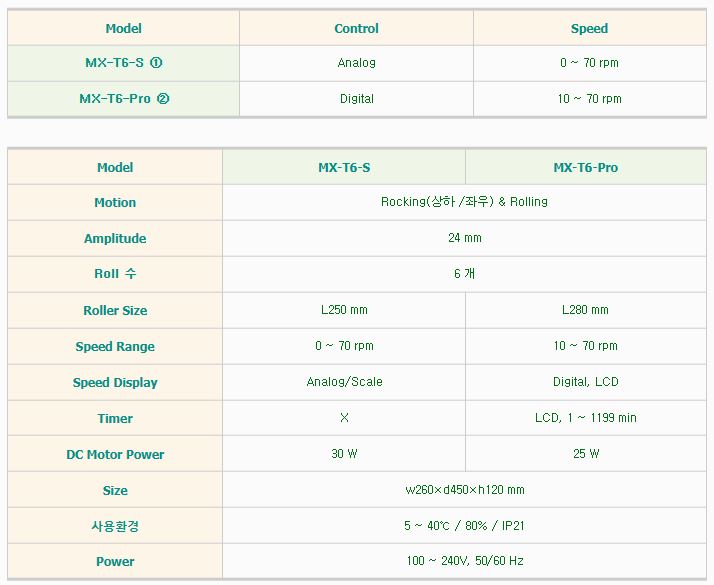This screenshot has height=585, width=714.
Task: Click the w260×d450×h120 mm size value
Action: (x=464, y=490)
